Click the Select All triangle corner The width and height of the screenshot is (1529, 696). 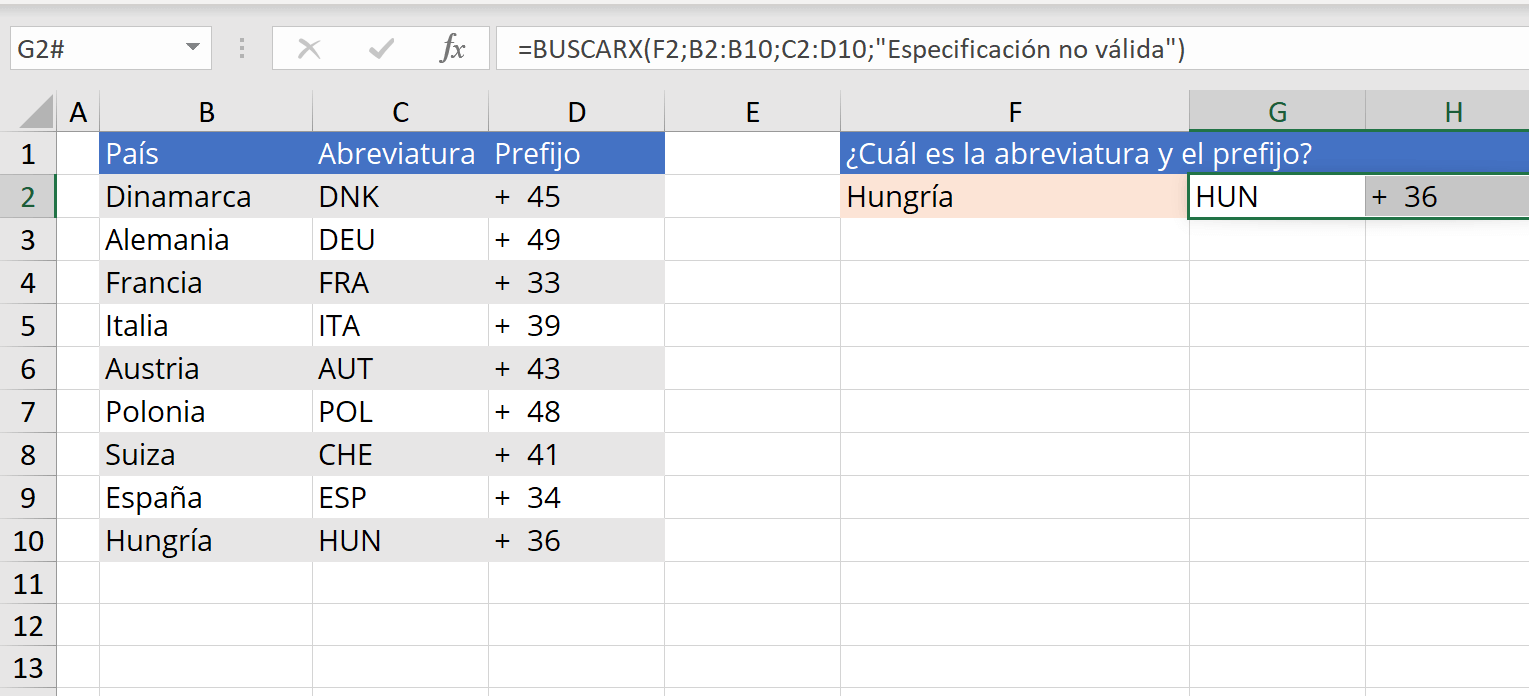pyautogui.click(x=38, y=112)
